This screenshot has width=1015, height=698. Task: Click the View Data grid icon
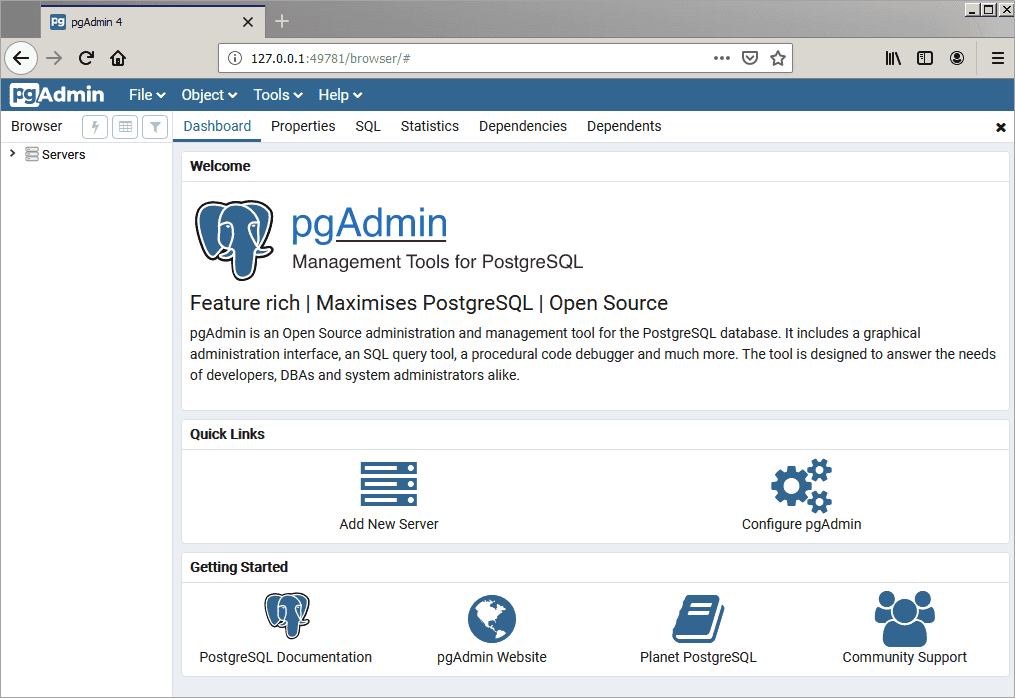pos(124,127)
